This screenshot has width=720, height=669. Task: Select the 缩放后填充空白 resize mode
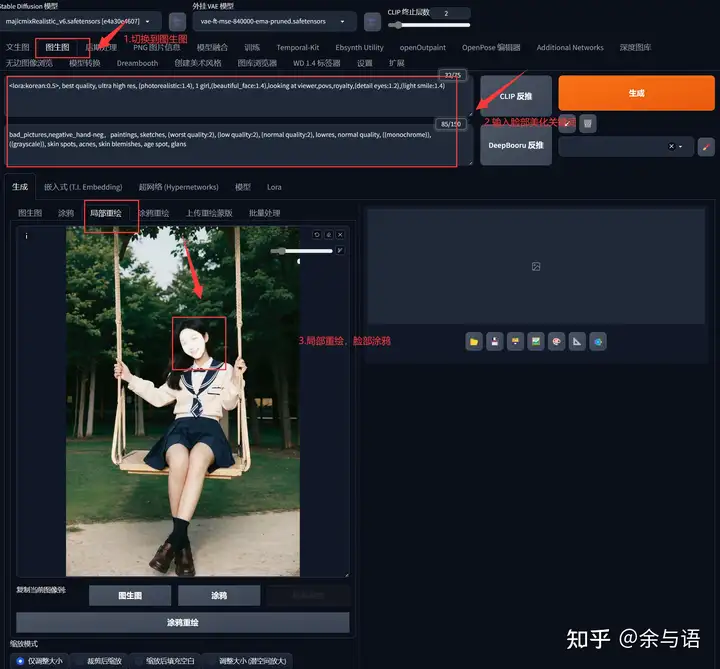click(164, 661)
